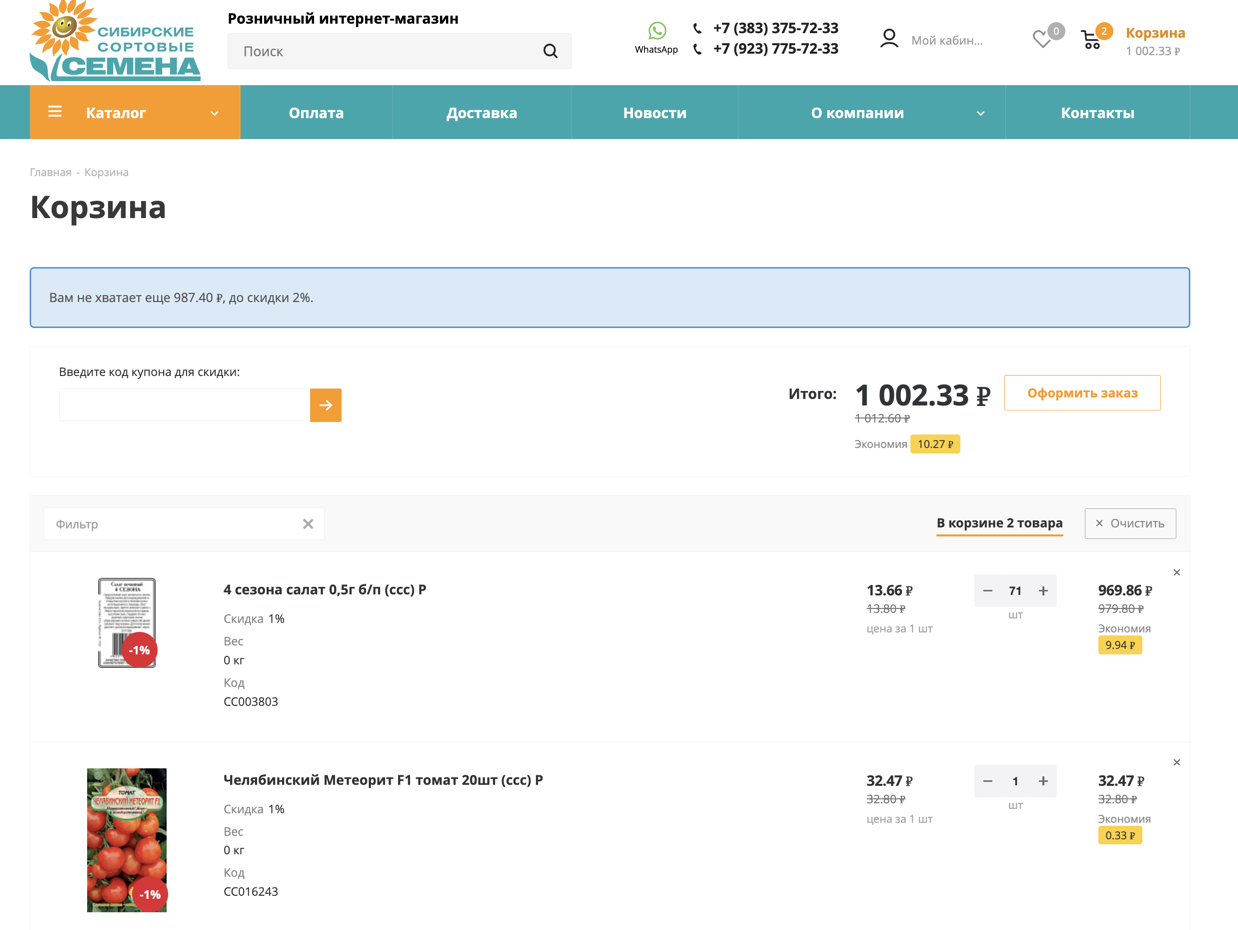
Task: Click the Челябинский Метеорит tomato thumbnail
Action: [x=127, y=840]
